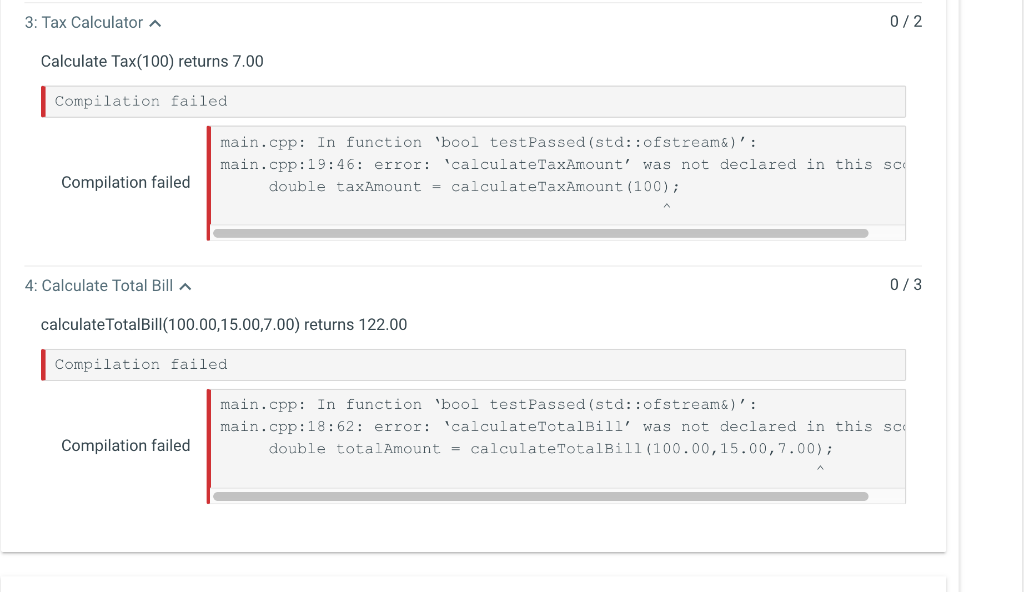1024x592 pixels.
Task: Collapse the Tax Calculator section chevron
Action: point(155,24)
